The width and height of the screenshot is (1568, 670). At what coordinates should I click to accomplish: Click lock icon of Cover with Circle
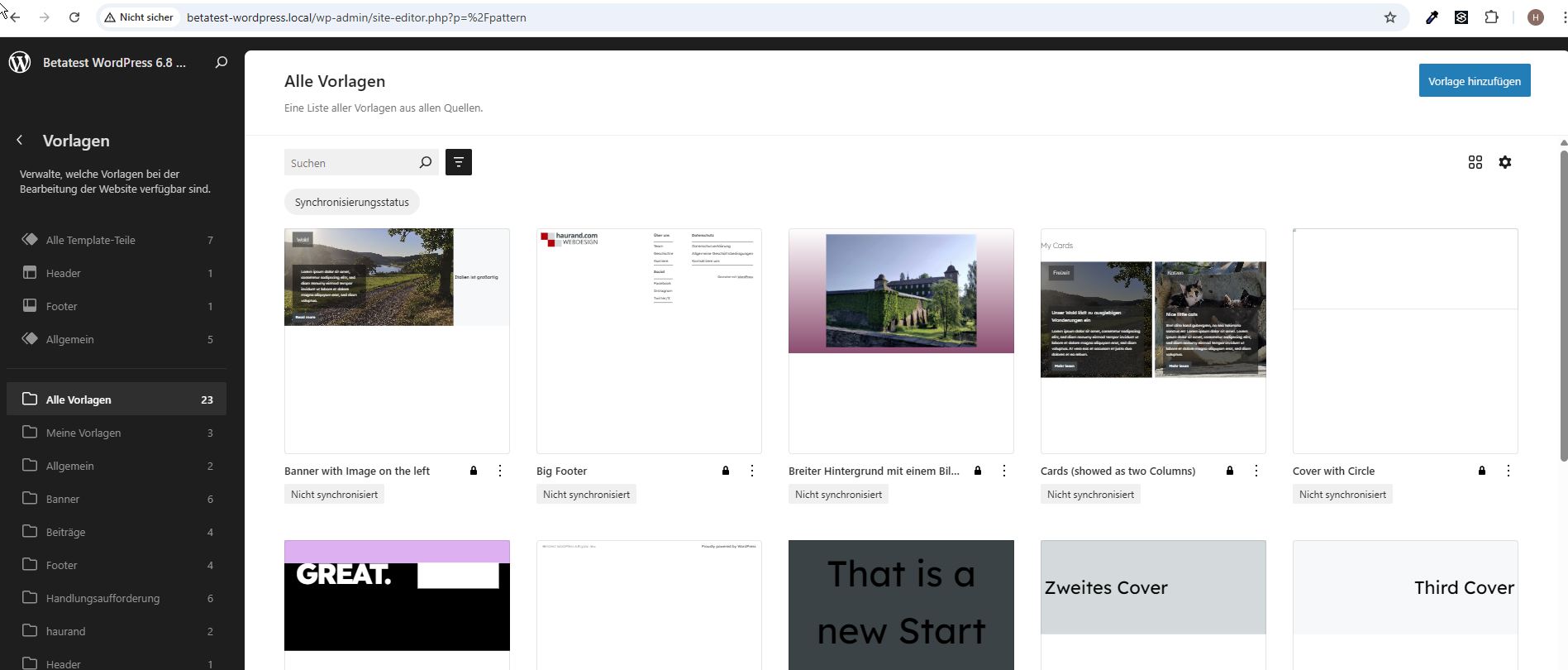(1482, 471)
